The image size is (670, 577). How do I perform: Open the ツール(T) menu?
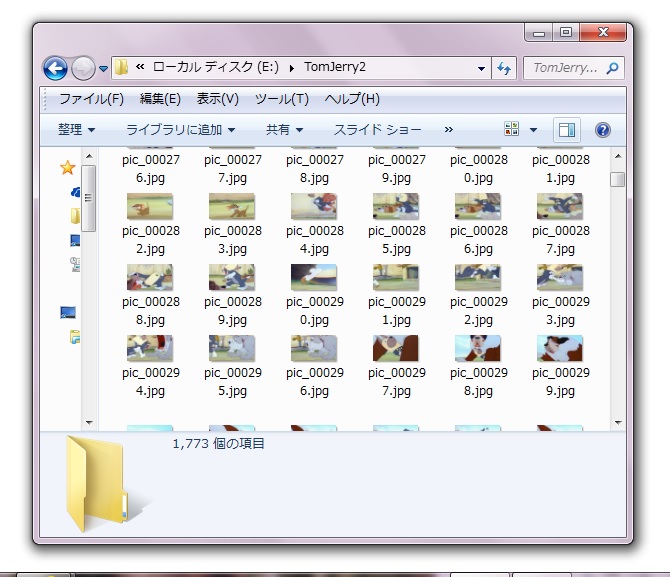(x=282, y=99)
